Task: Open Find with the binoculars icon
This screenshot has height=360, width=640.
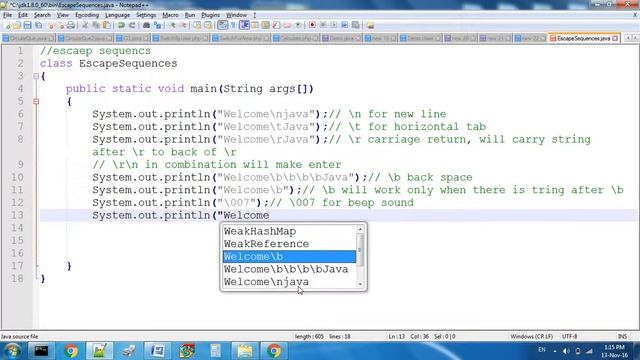Action: [x=147, y=25]
